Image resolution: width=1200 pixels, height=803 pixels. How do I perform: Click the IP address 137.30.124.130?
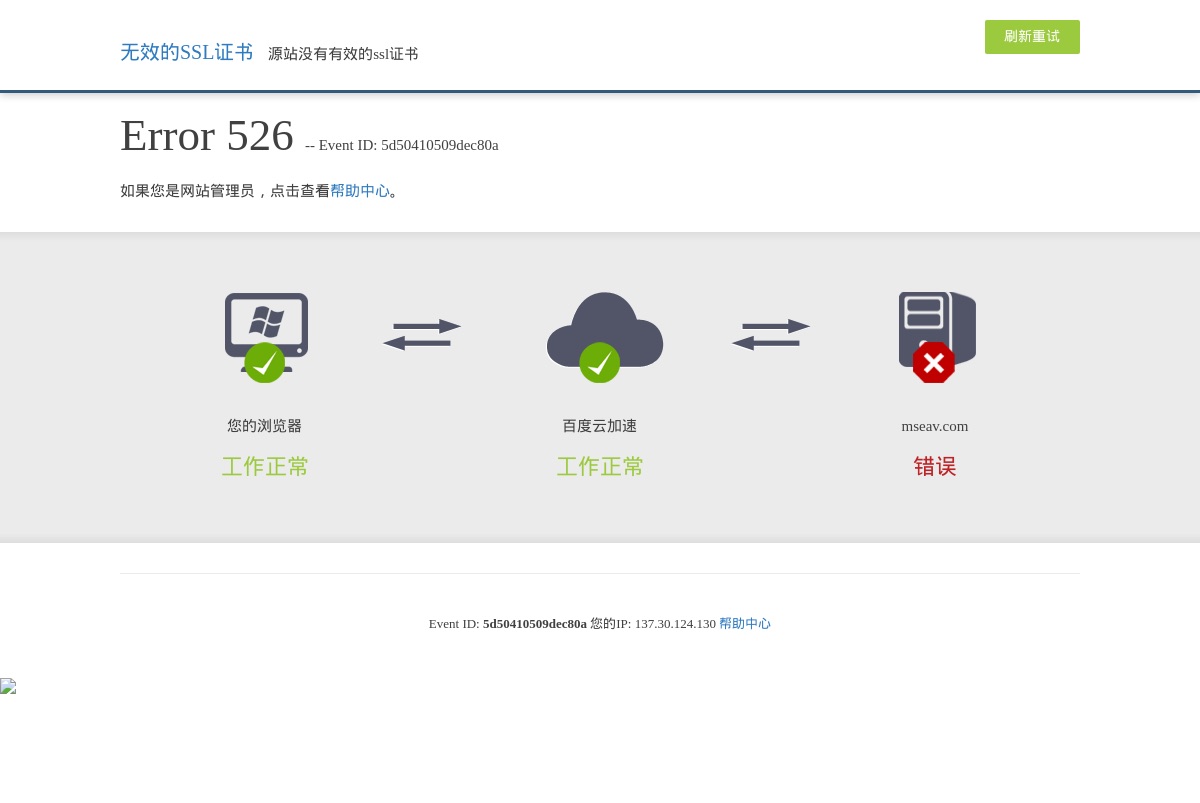tap(675, 623)
